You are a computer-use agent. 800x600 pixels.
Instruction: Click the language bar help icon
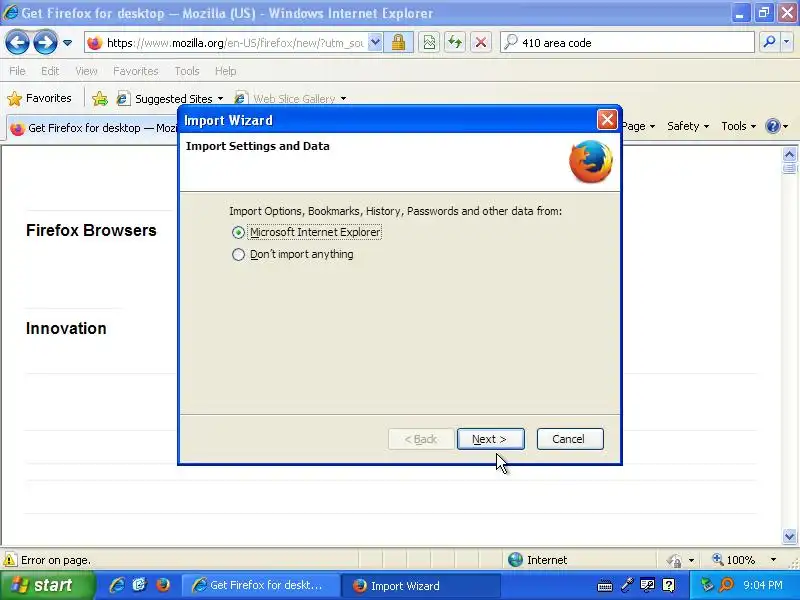668,585
